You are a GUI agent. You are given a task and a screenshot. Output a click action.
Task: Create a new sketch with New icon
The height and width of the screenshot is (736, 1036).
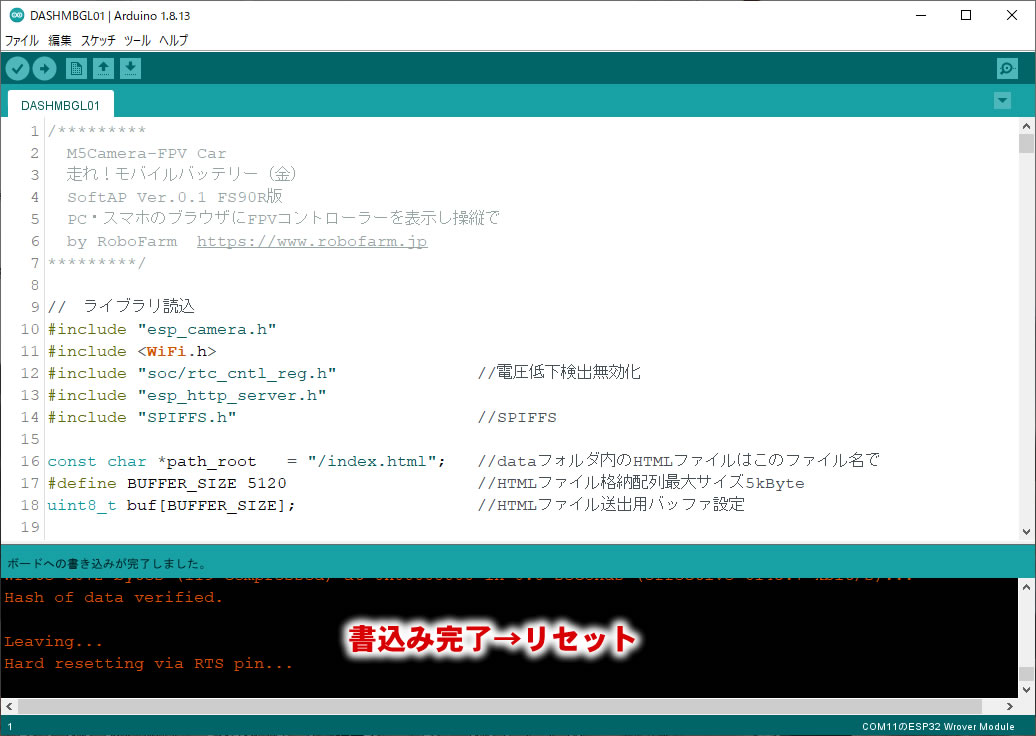[76, 68]
